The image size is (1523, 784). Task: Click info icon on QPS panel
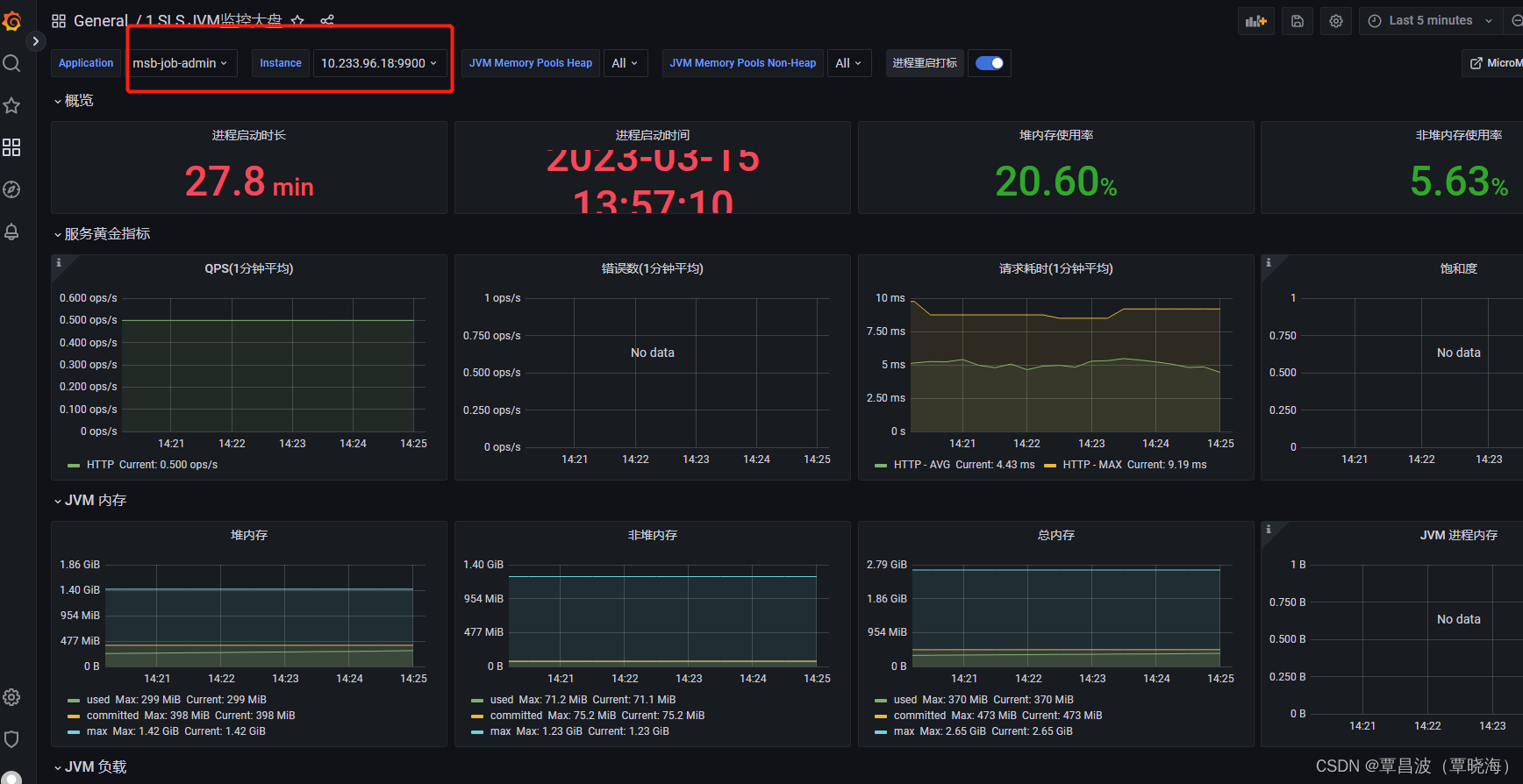(59, 262)
